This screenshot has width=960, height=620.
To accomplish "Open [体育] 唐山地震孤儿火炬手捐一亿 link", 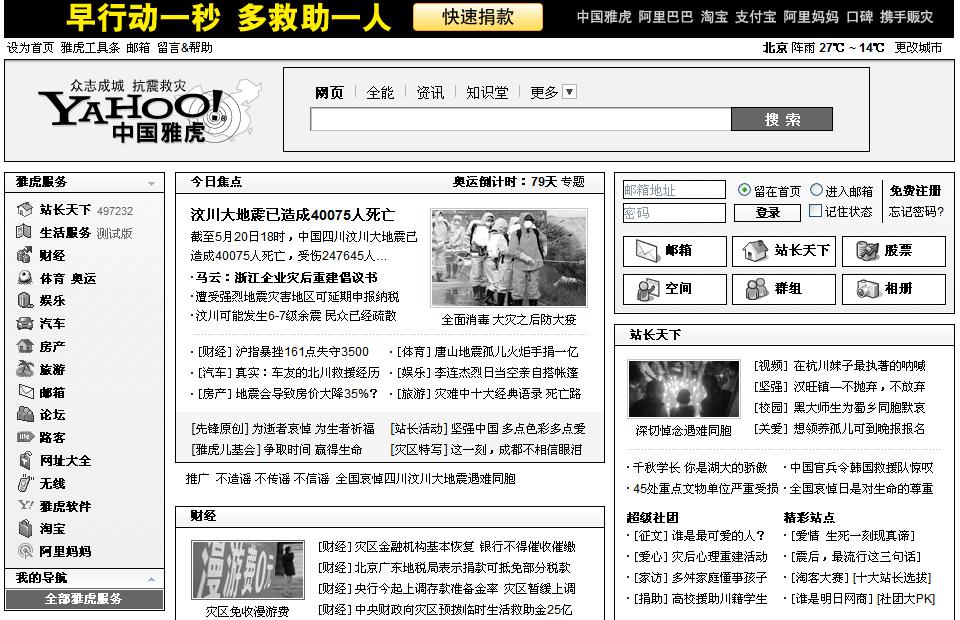I will click(487, 352).
